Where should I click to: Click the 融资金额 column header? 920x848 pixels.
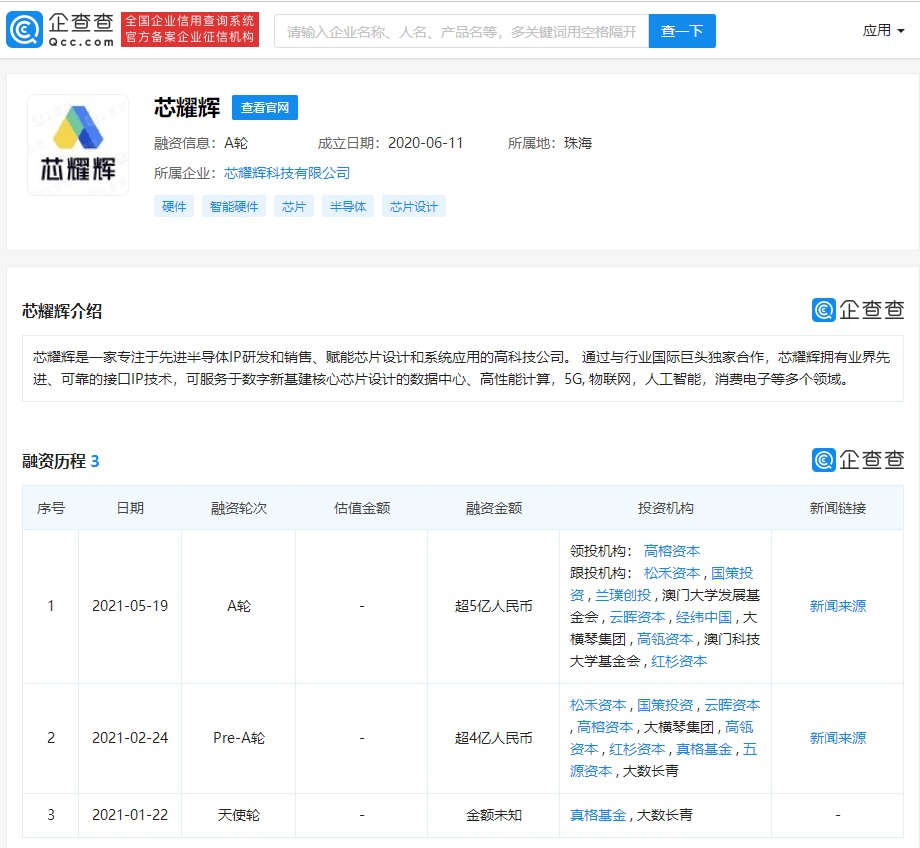coord(493,508)
